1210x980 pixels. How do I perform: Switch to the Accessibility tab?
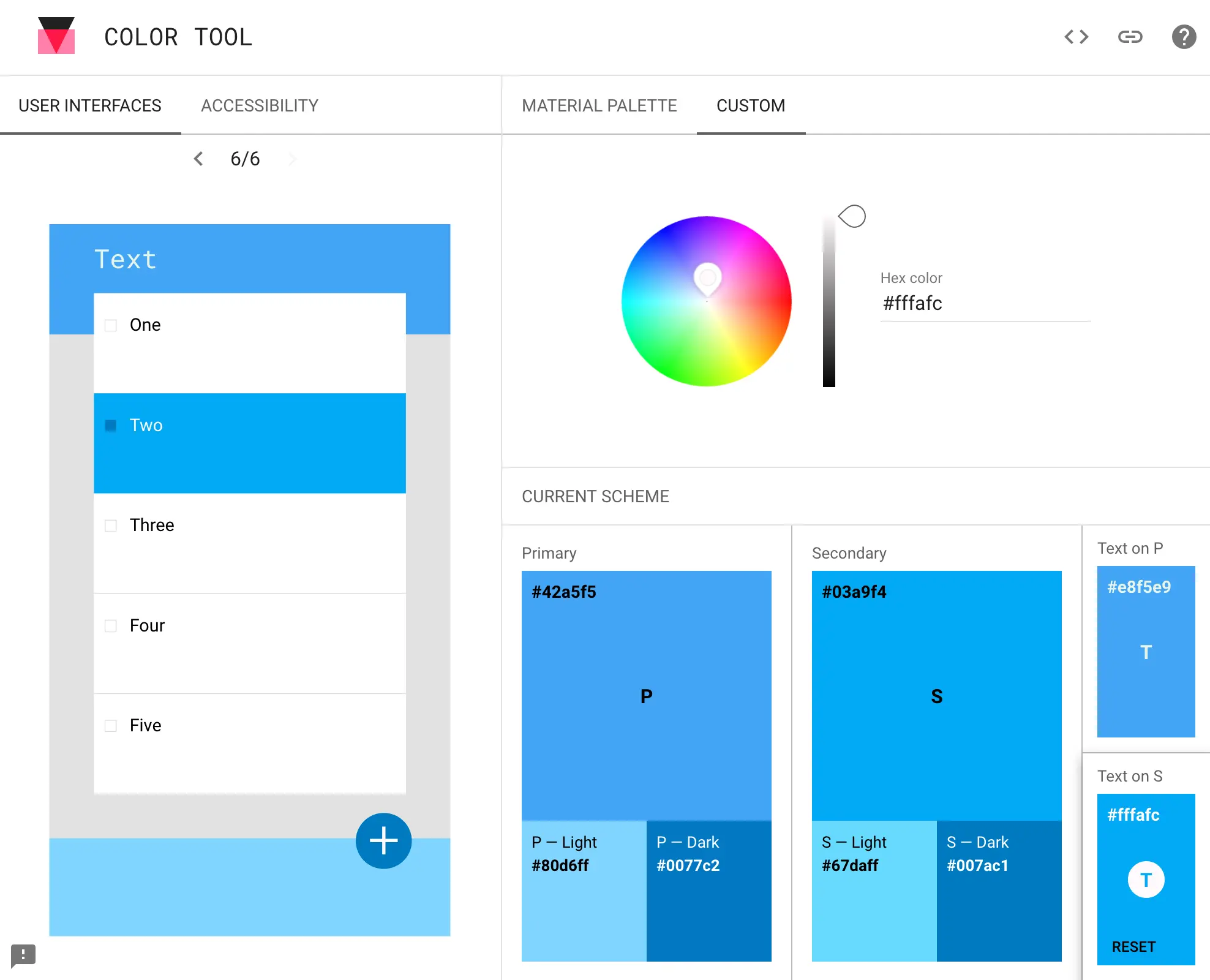(259, 105)
